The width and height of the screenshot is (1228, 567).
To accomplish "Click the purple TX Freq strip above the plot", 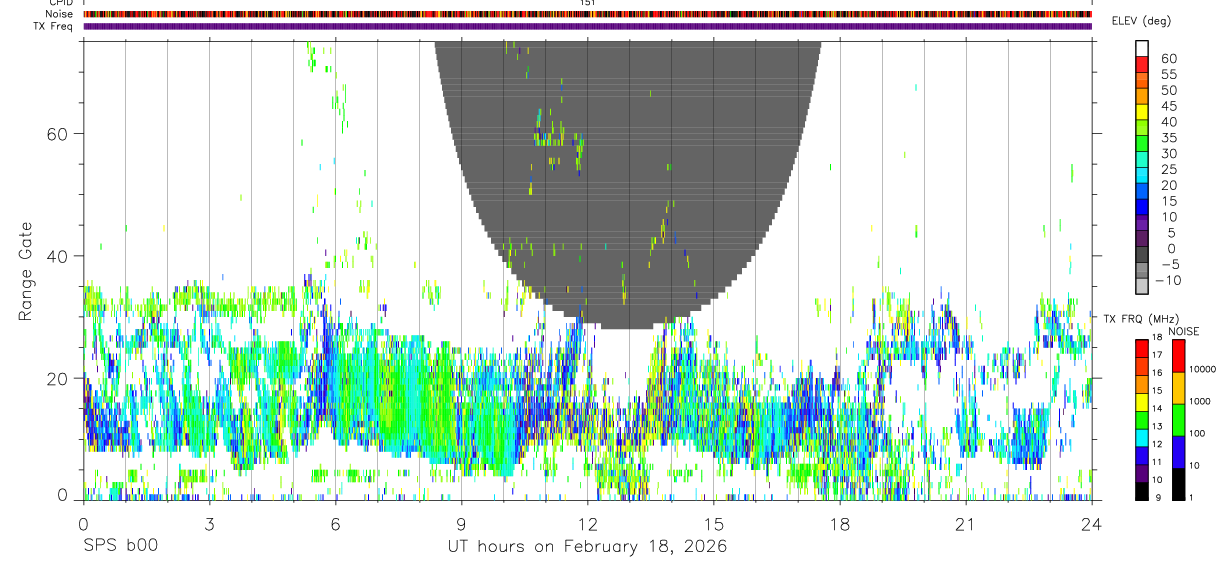I will point(587,26).
